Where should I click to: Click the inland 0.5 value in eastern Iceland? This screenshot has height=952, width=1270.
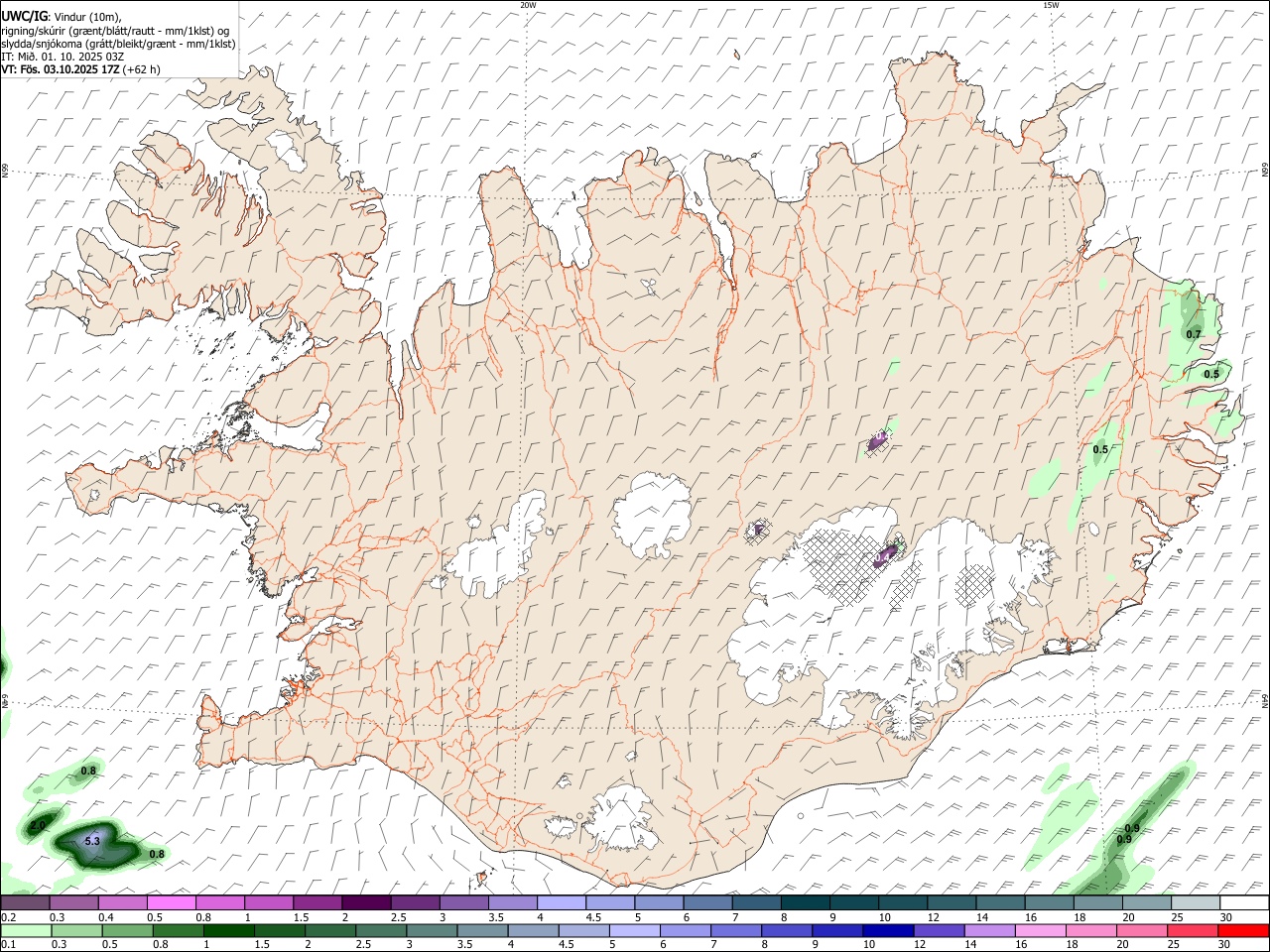(1100, 449)
